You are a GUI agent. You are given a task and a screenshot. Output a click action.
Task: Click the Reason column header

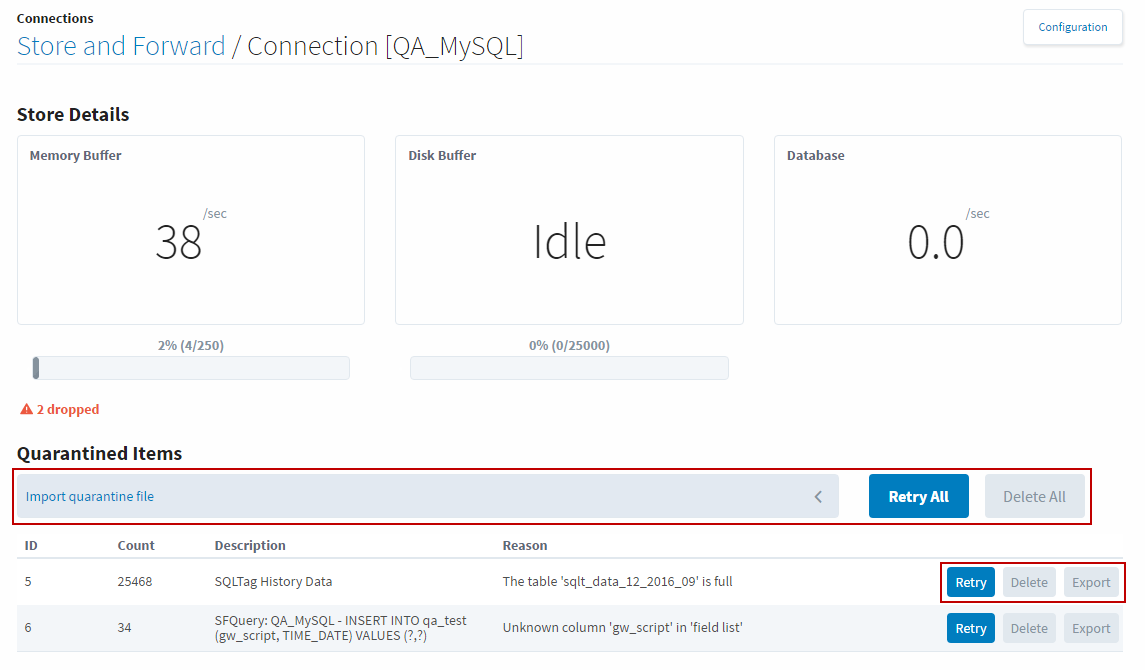pos(525,545)
